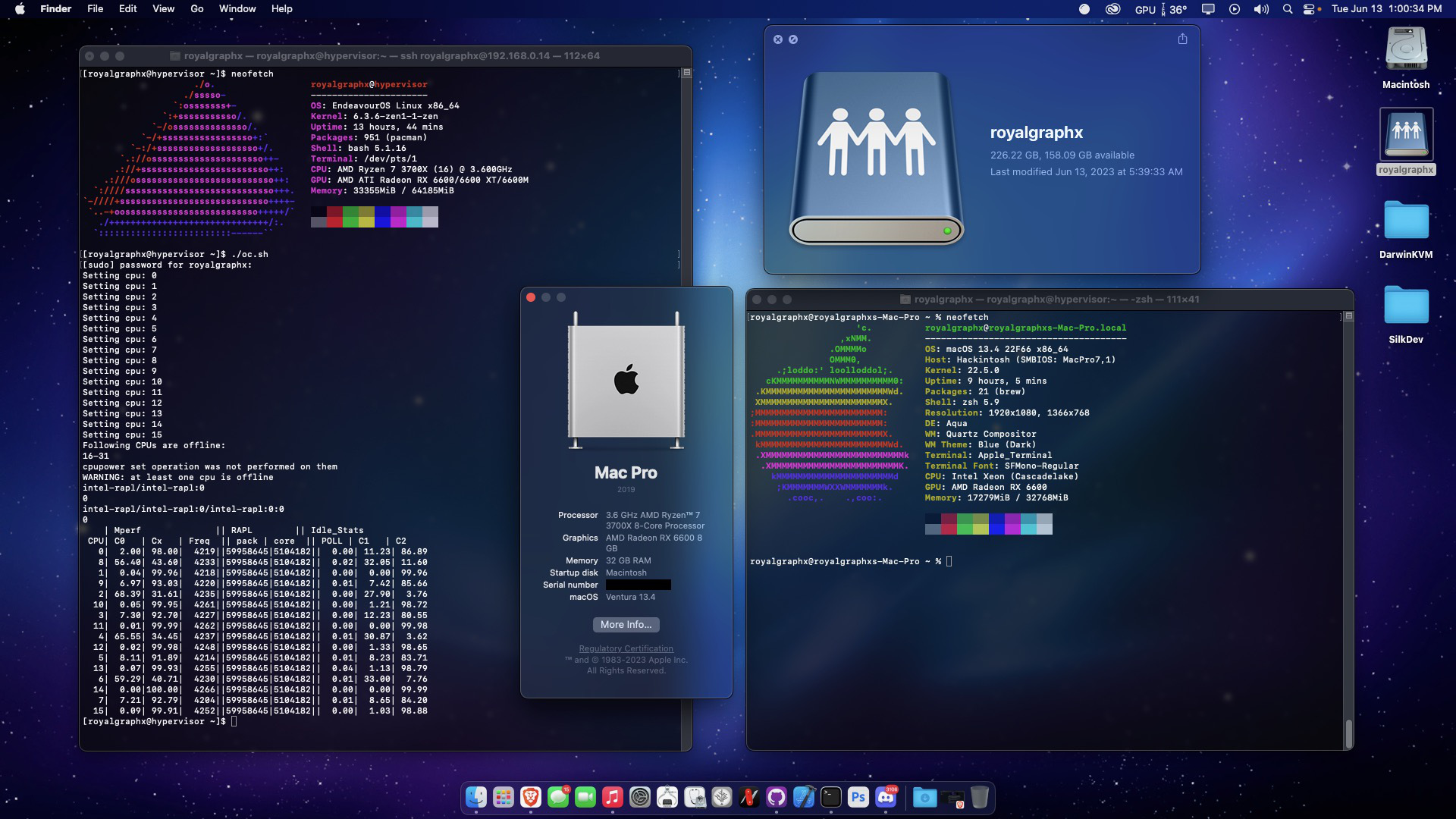The image size is (1456, 819).
Task: Open the Music app in dock
Action: 613,797
